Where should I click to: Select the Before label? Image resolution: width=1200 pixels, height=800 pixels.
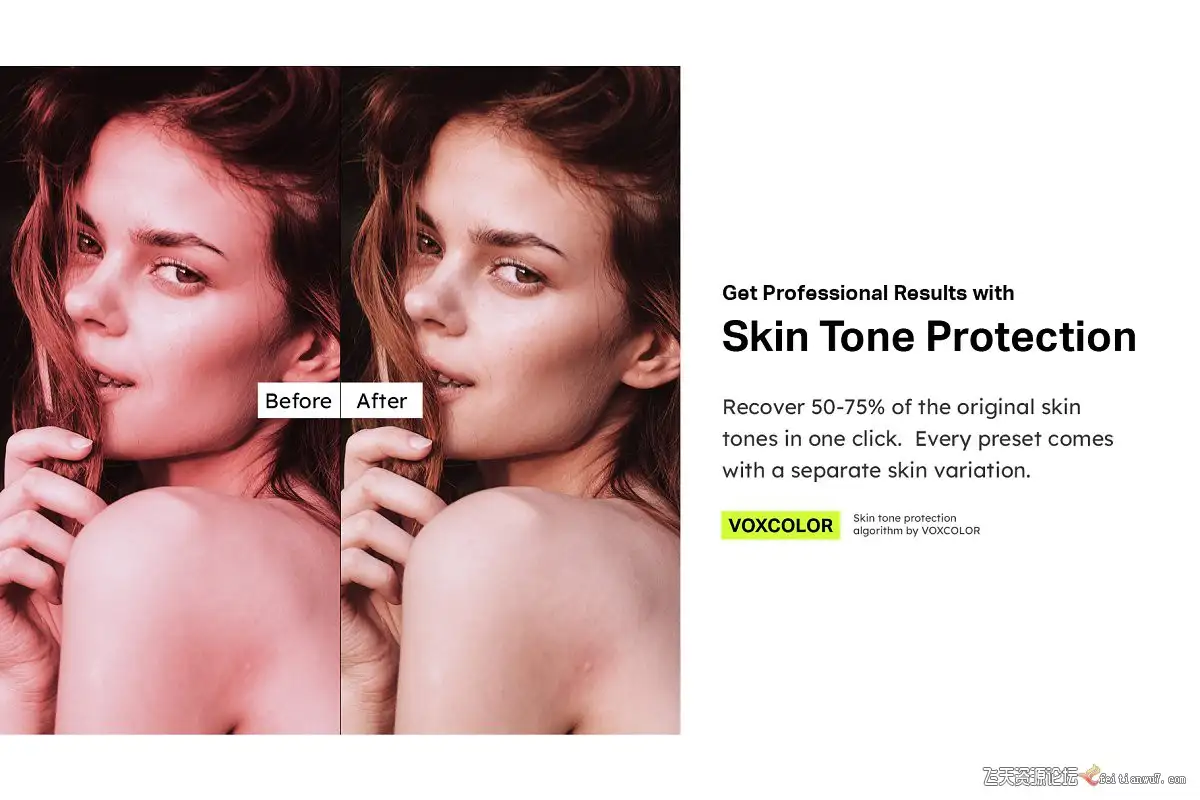click(x=298, y=401)
